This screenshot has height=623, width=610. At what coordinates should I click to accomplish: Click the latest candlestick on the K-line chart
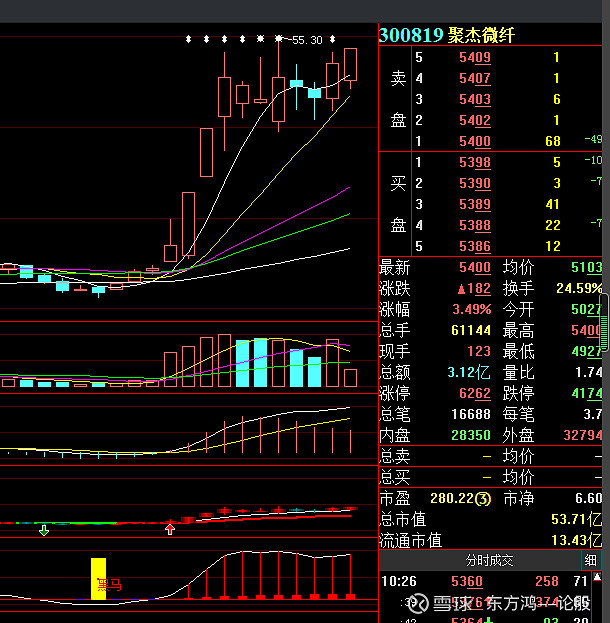(x=350, y=68)
